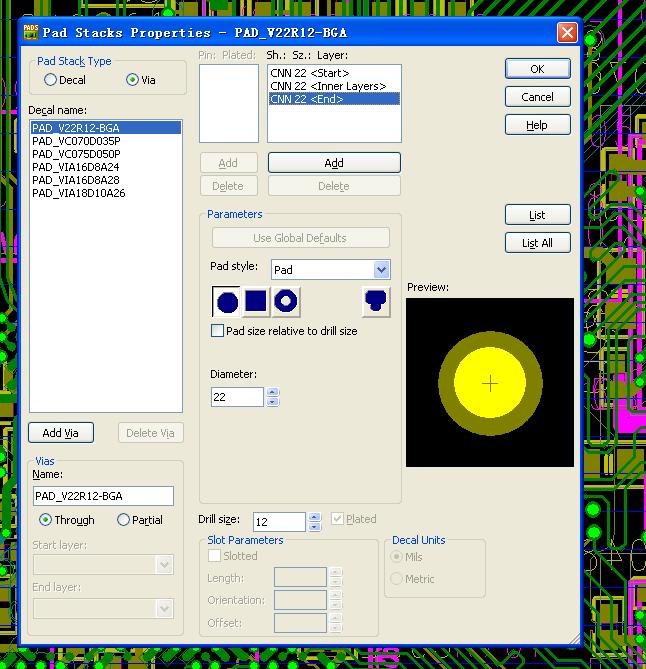The image size is (646, 669).
Task: Click the PADS application icon in title bar
Action: [x=31, y=32]
